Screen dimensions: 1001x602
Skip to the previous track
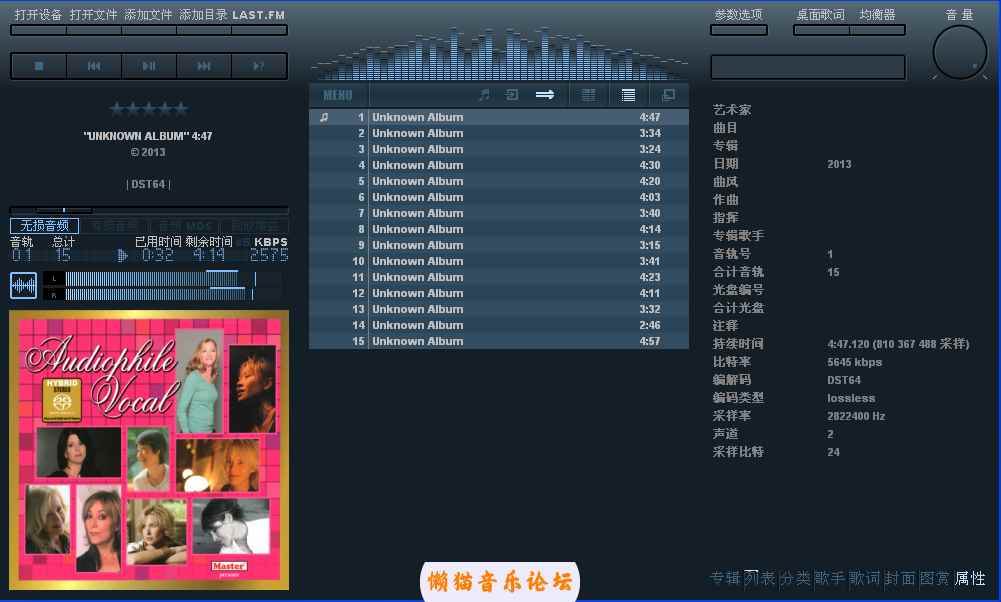coord(94,66)
